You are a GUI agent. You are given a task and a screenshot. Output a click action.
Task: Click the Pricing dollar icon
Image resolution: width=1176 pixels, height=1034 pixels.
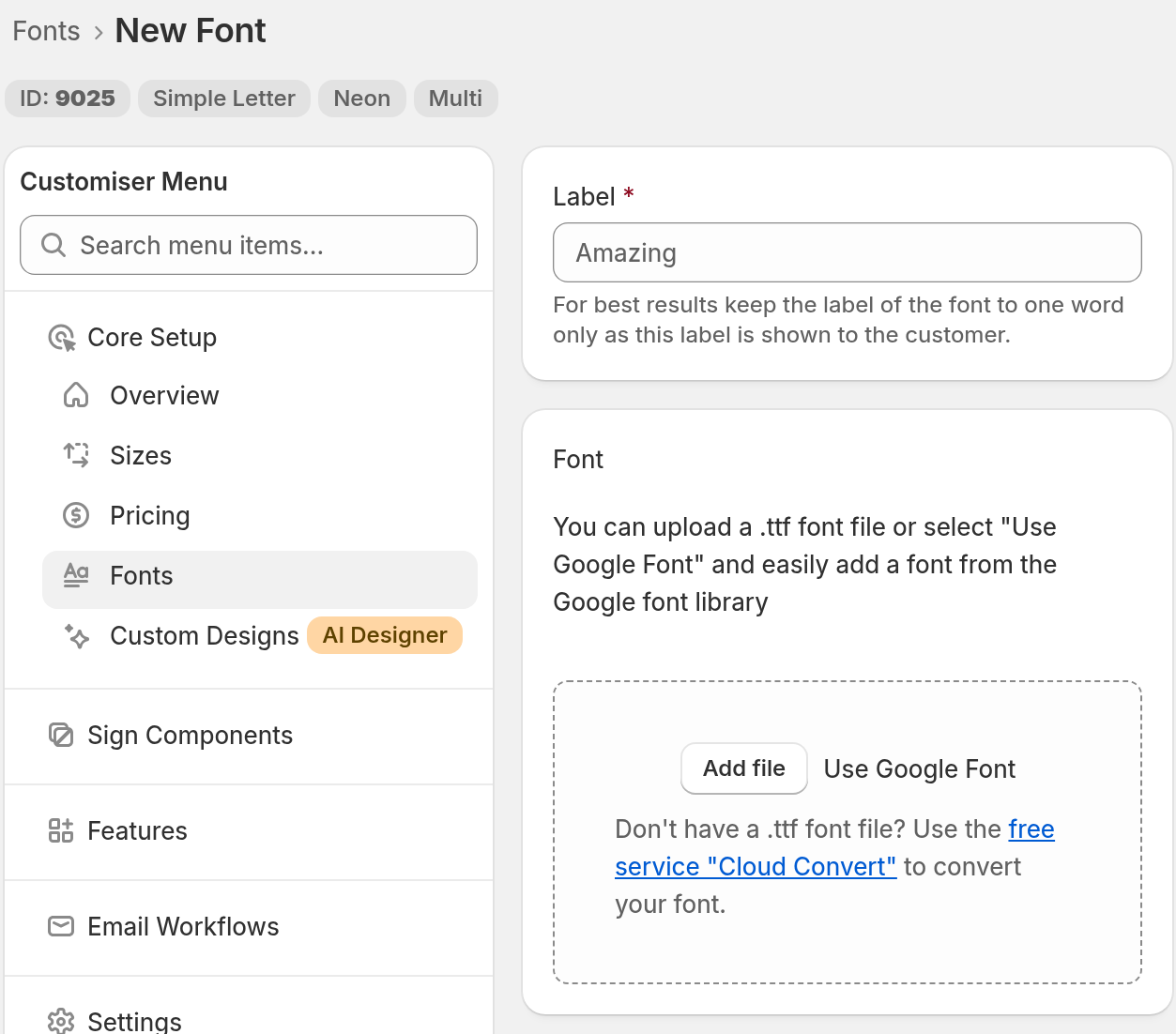pyautogui.click(x=76, y=516)
